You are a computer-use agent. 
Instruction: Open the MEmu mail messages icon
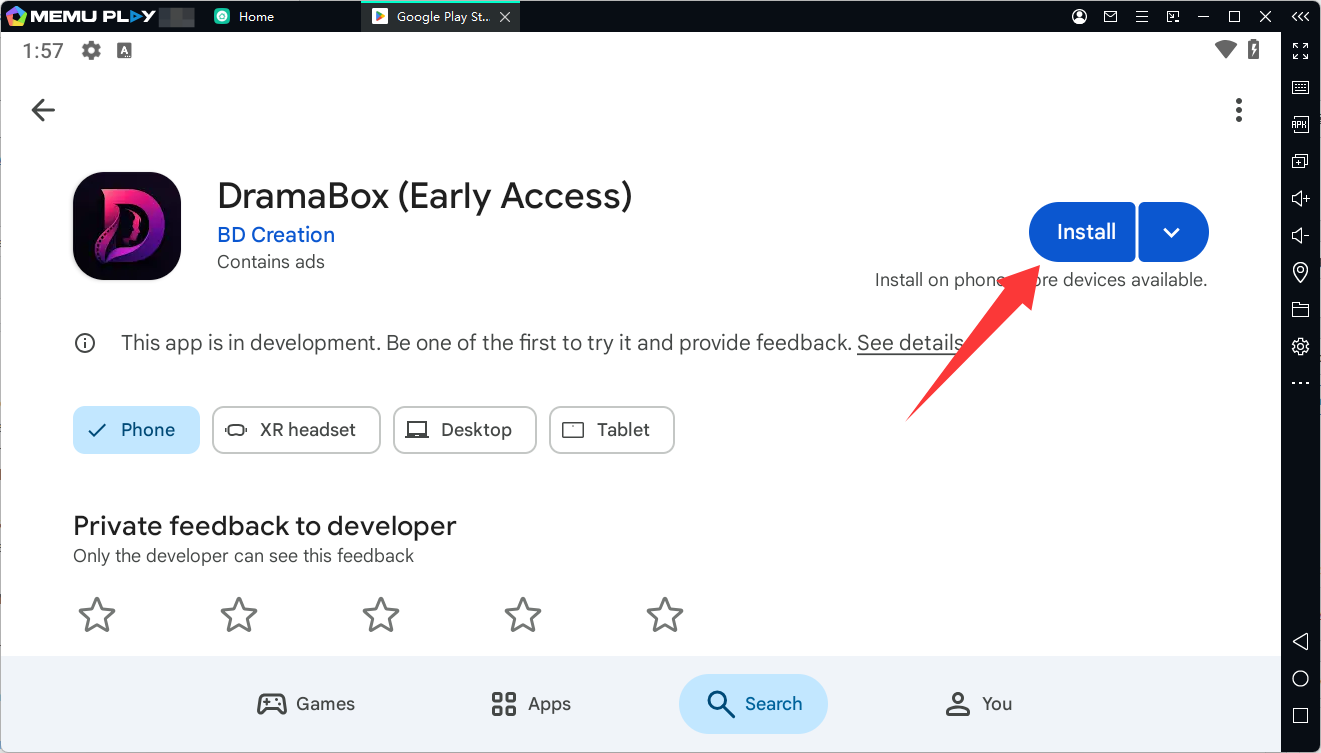coord(1110,17)
